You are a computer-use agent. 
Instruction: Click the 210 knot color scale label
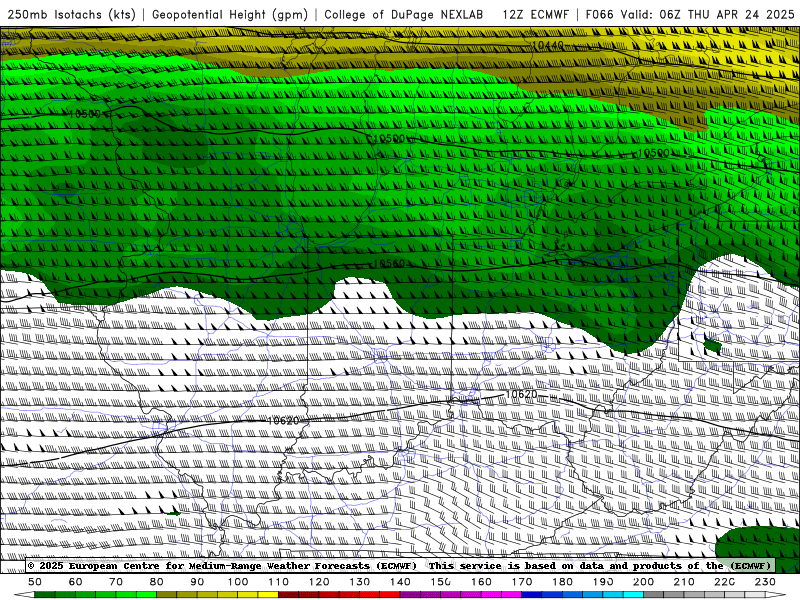tap(684, 582)
